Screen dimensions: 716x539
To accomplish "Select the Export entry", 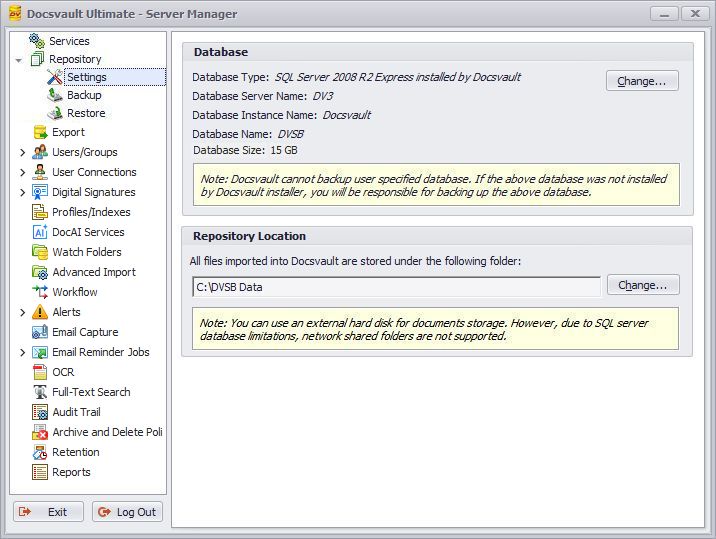I will 68,132.
